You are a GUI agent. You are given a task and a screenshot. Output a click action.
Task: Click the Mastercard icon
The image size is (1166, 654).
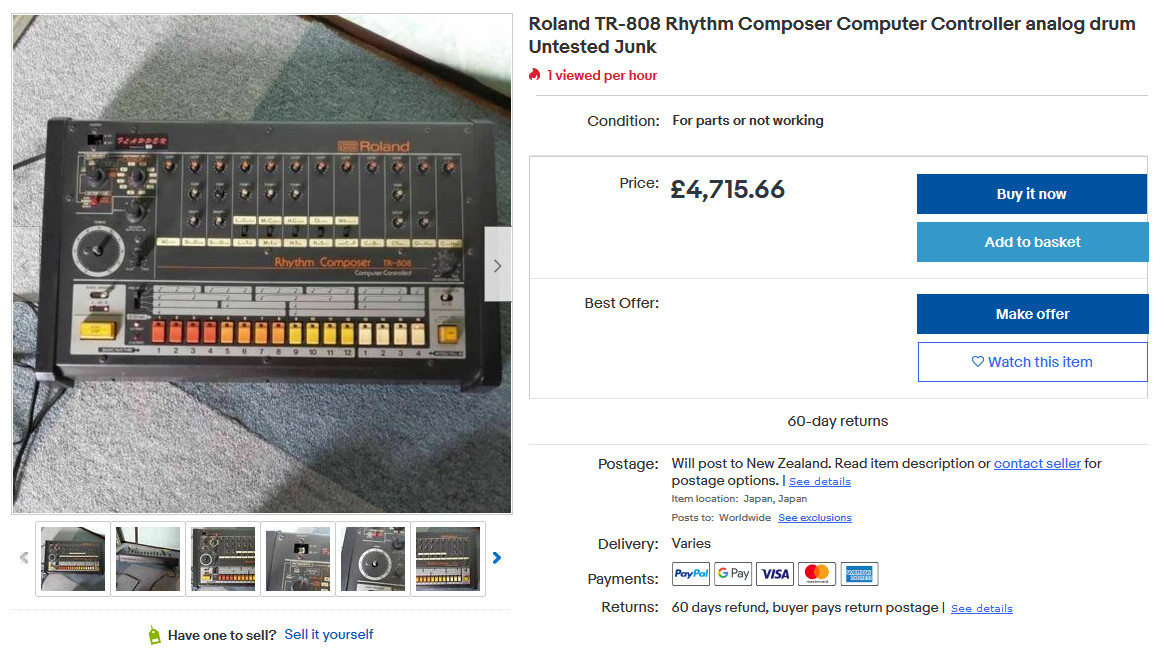(817, 574)
